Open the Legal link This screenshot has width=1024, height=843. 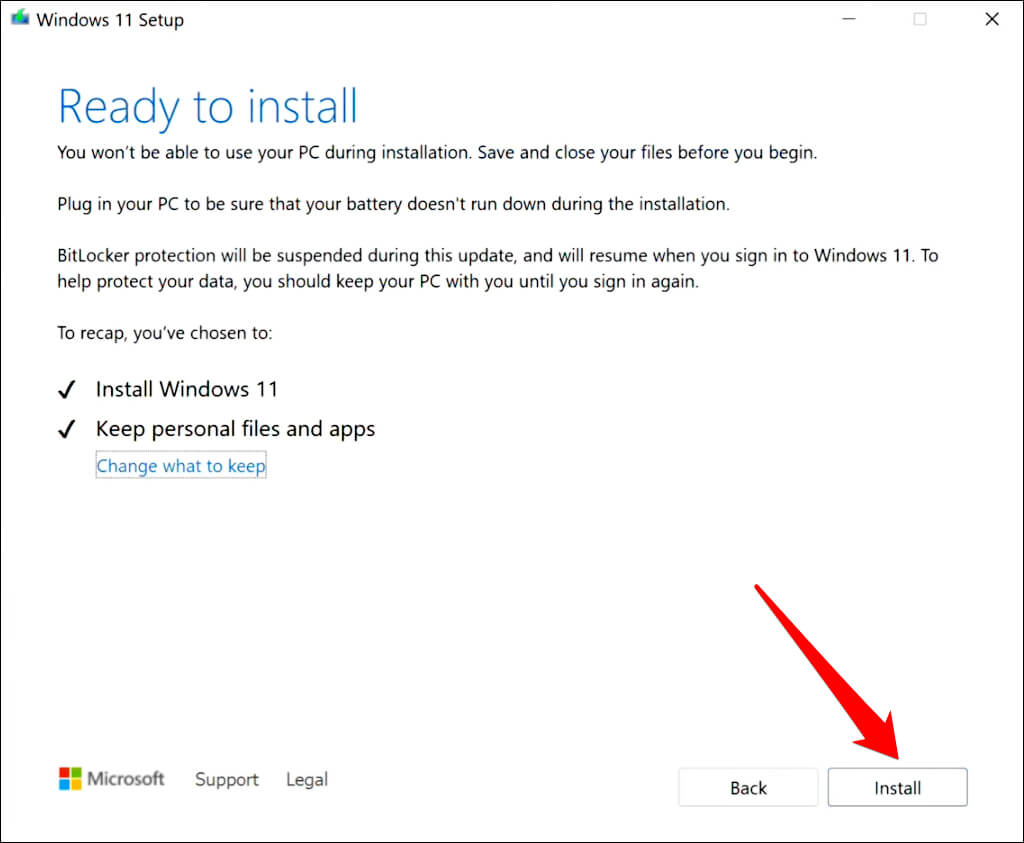coord(306,779)
